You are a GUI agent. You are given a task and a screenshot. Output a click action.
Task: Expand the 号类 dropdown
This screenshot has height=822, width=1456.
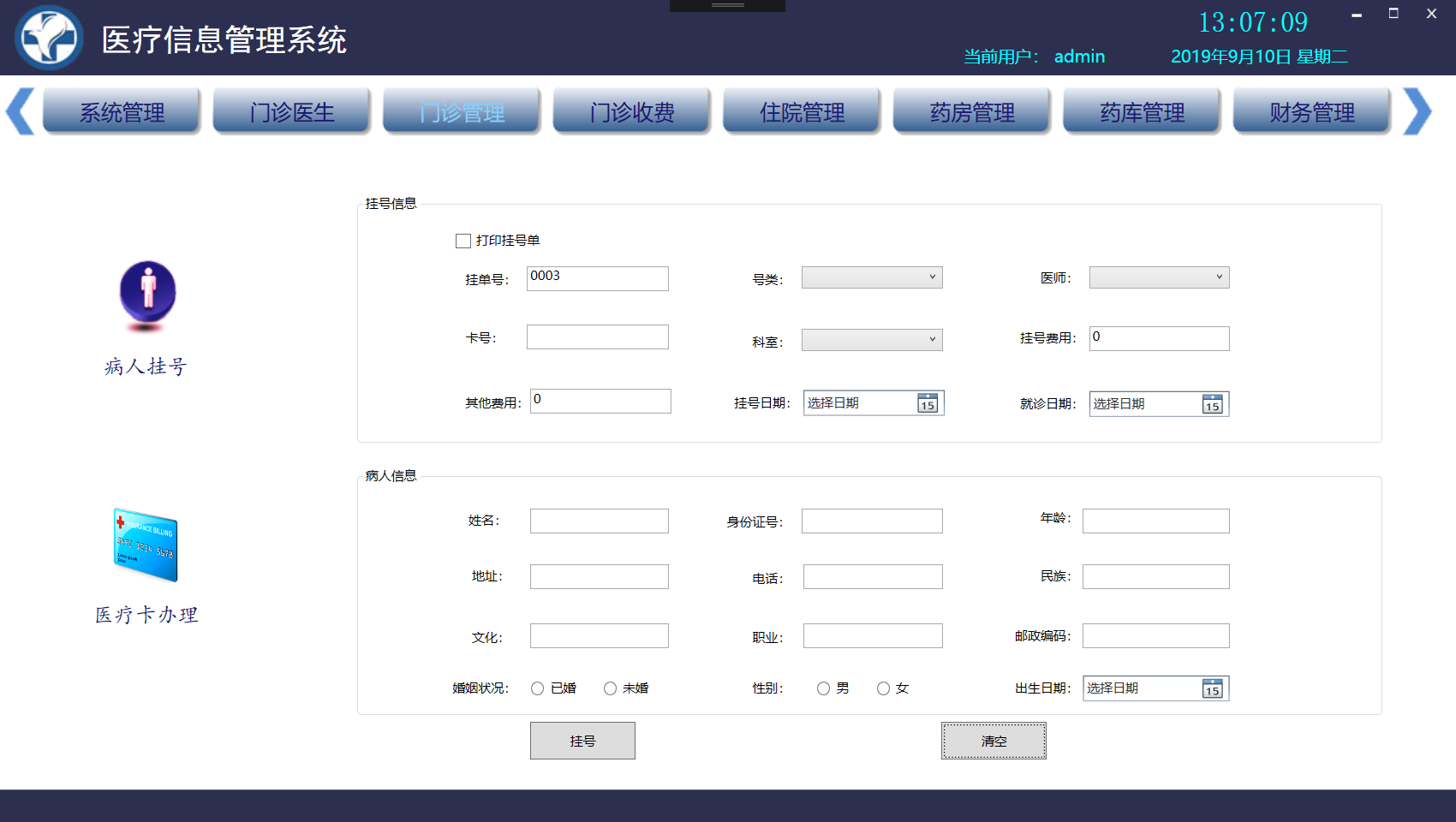click(x=872, y=277)
